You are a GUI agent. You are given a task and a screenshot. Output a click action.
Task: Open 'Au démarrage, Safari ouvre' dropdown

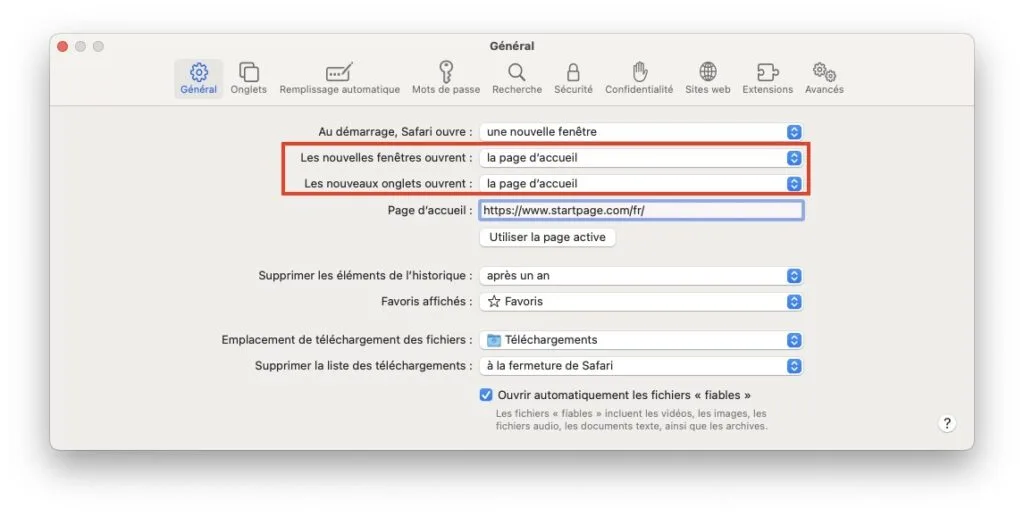(x=641, y=132)
